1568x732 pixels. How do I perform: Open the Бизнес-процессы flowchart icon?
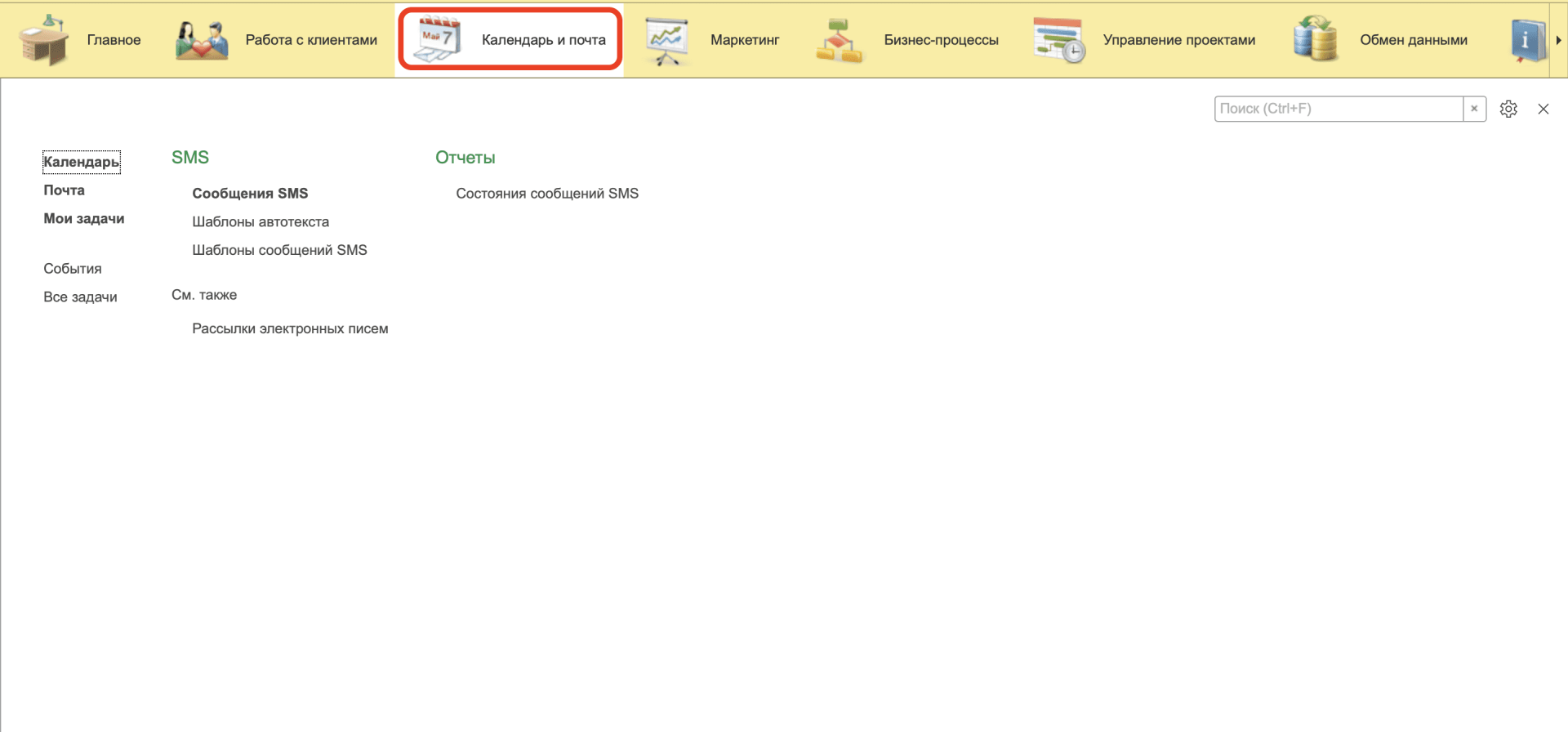(x=839, y=40)
